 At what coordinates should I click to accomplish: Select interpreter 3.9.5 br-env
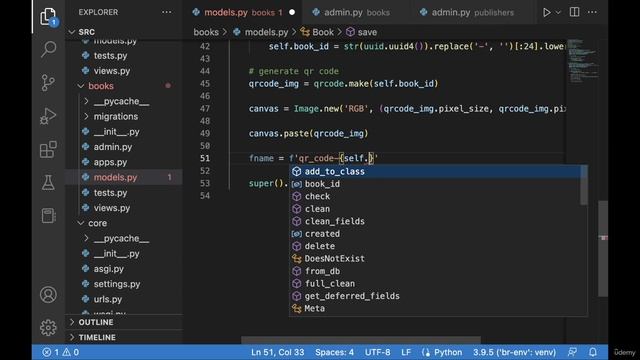(514, 352)
